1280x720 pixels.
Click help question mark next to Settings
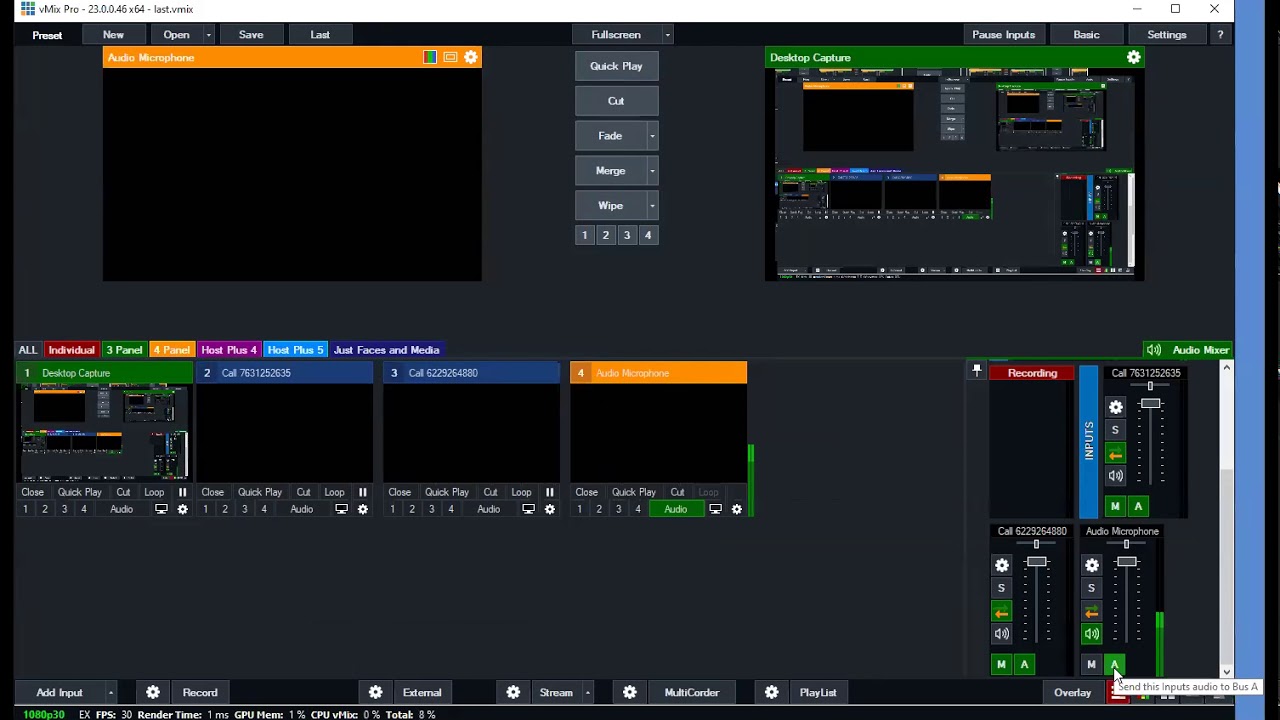(x=1220, y=35)
